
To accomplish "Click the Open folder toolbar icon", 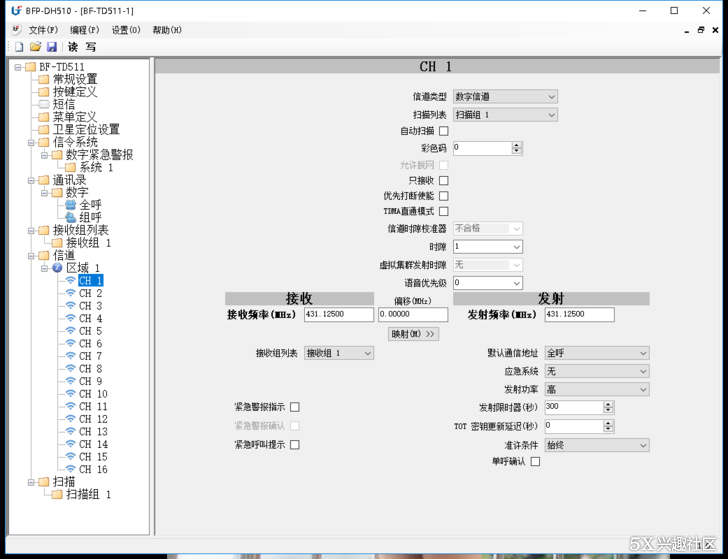I will (x=35, y=47).
